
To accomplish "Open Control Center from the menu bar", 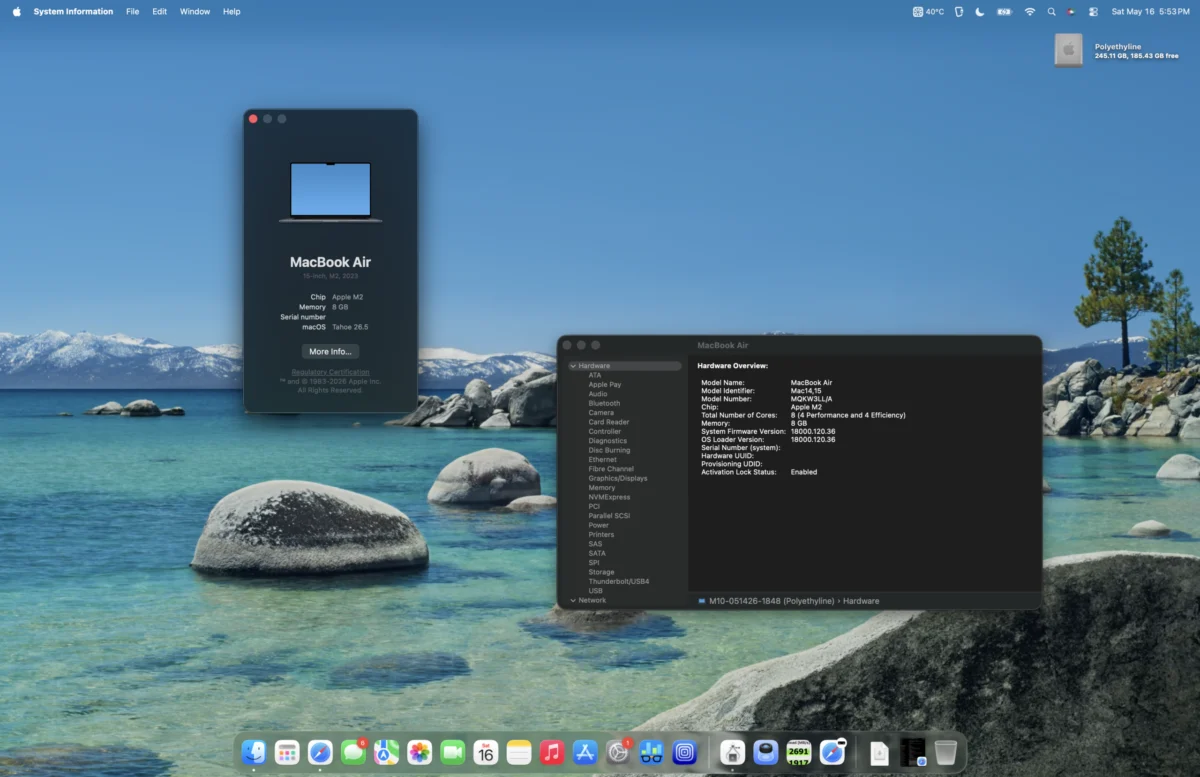I will pos(1093,12).
